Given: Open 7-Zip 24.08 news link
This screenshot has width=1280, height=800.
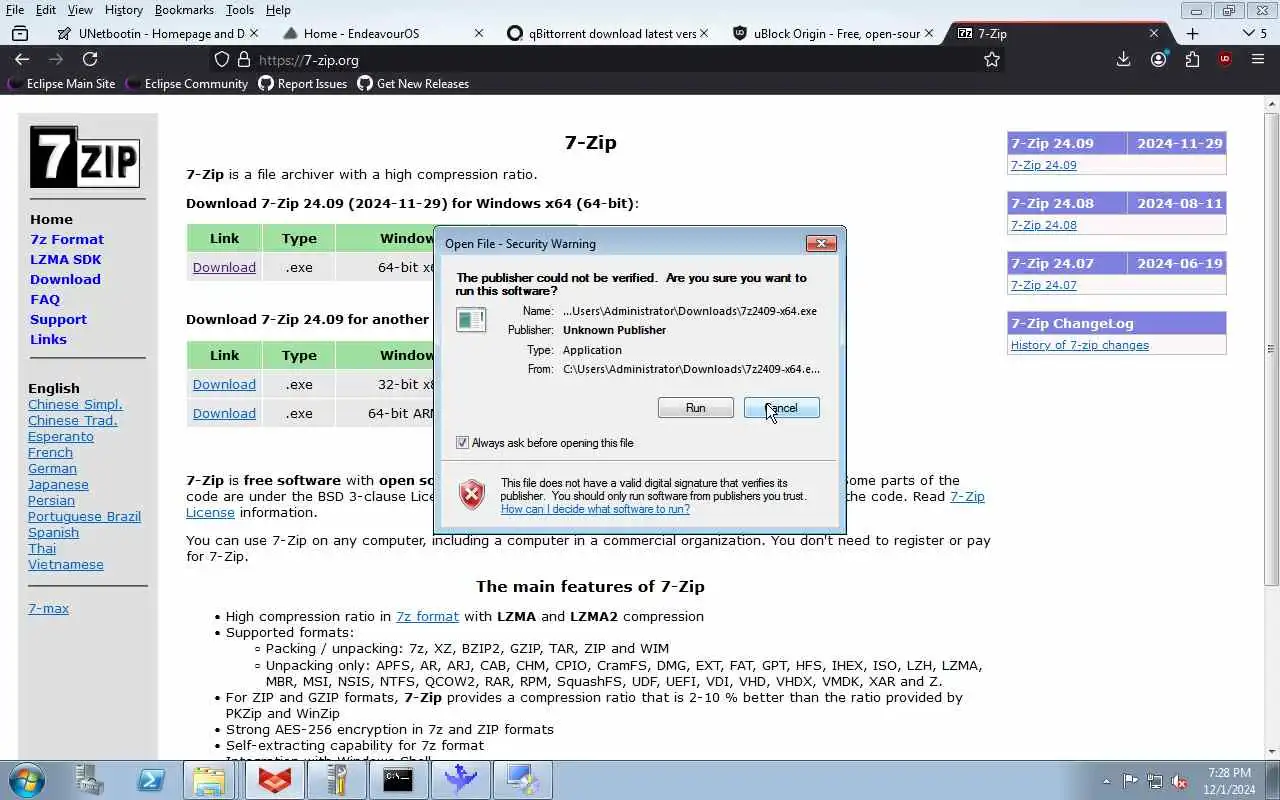Looking at the screenshot, I should pyautogui.click(x=1043, y=225).
